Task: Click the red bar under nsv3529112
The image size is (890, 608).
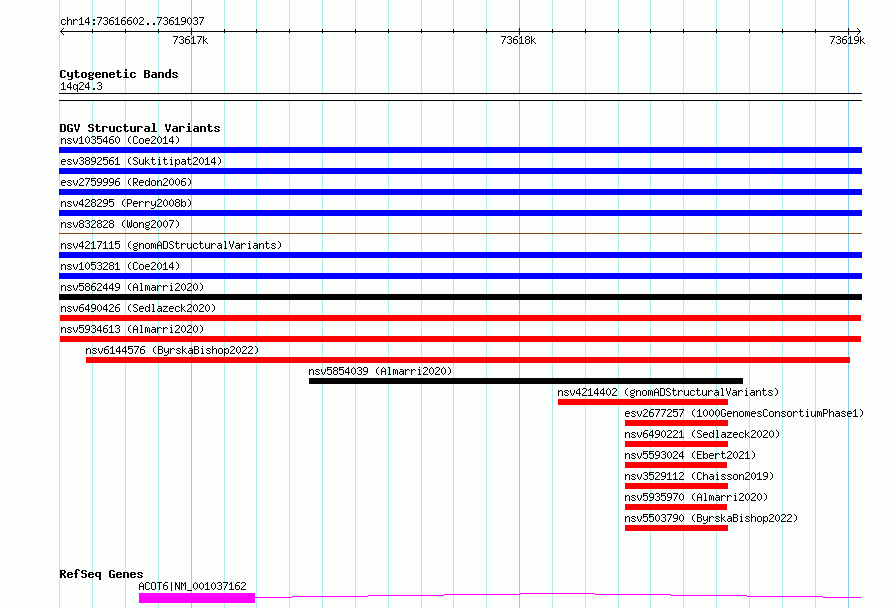Action: tap(676, 486)
